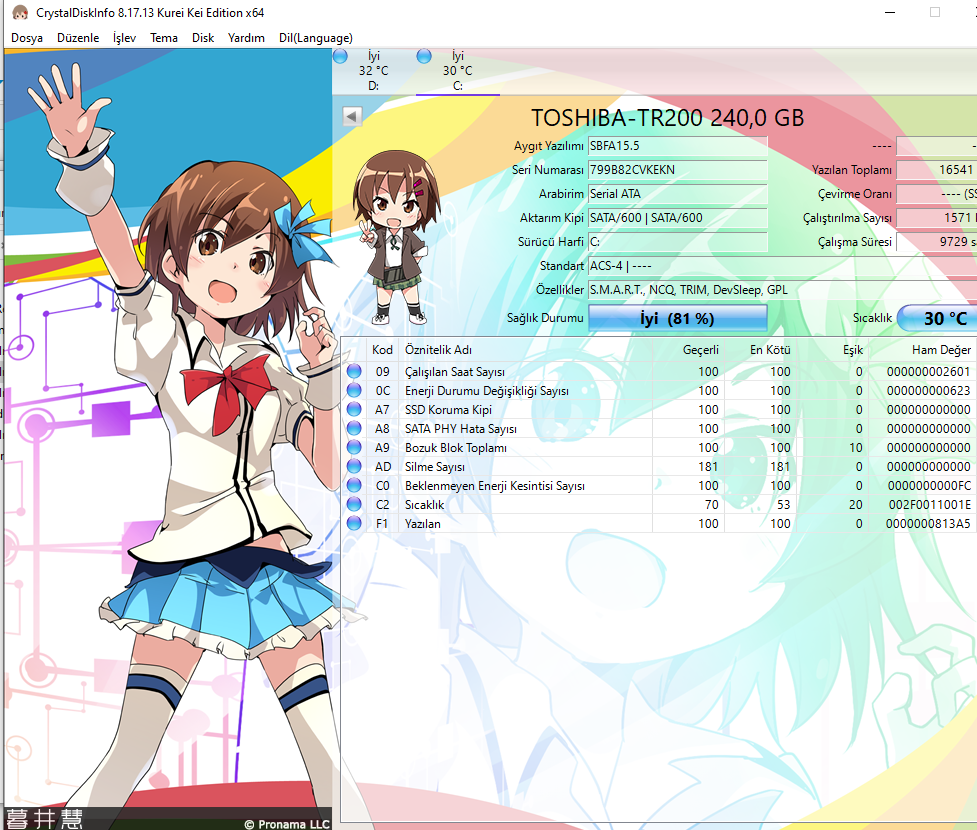Open the Dil(Language) menu
Image resolution: width=977 pixels, height=830 pixels.
(x=316, y=38)
